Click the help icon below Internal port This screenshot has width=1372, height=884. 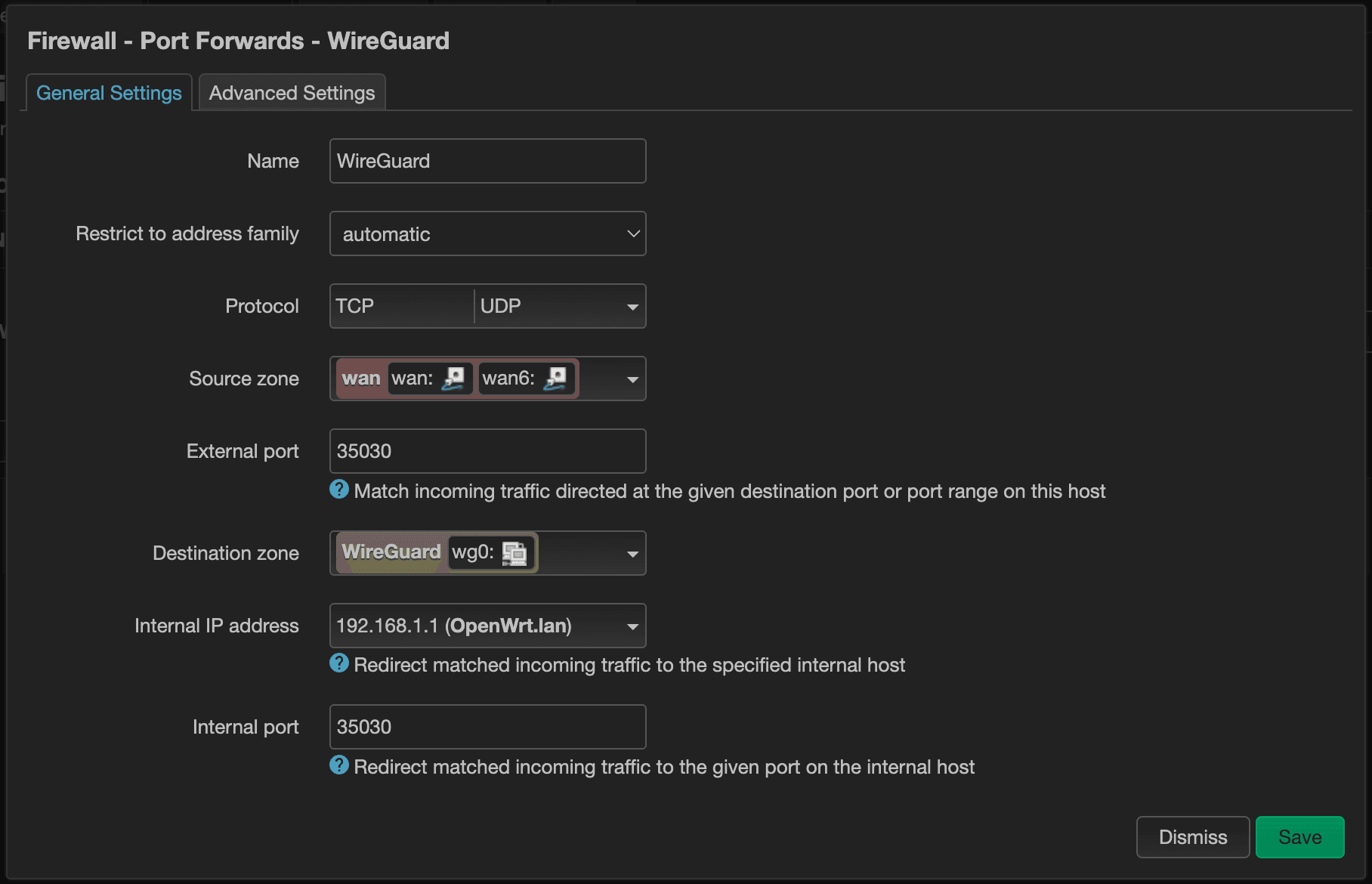click(339, 765)
